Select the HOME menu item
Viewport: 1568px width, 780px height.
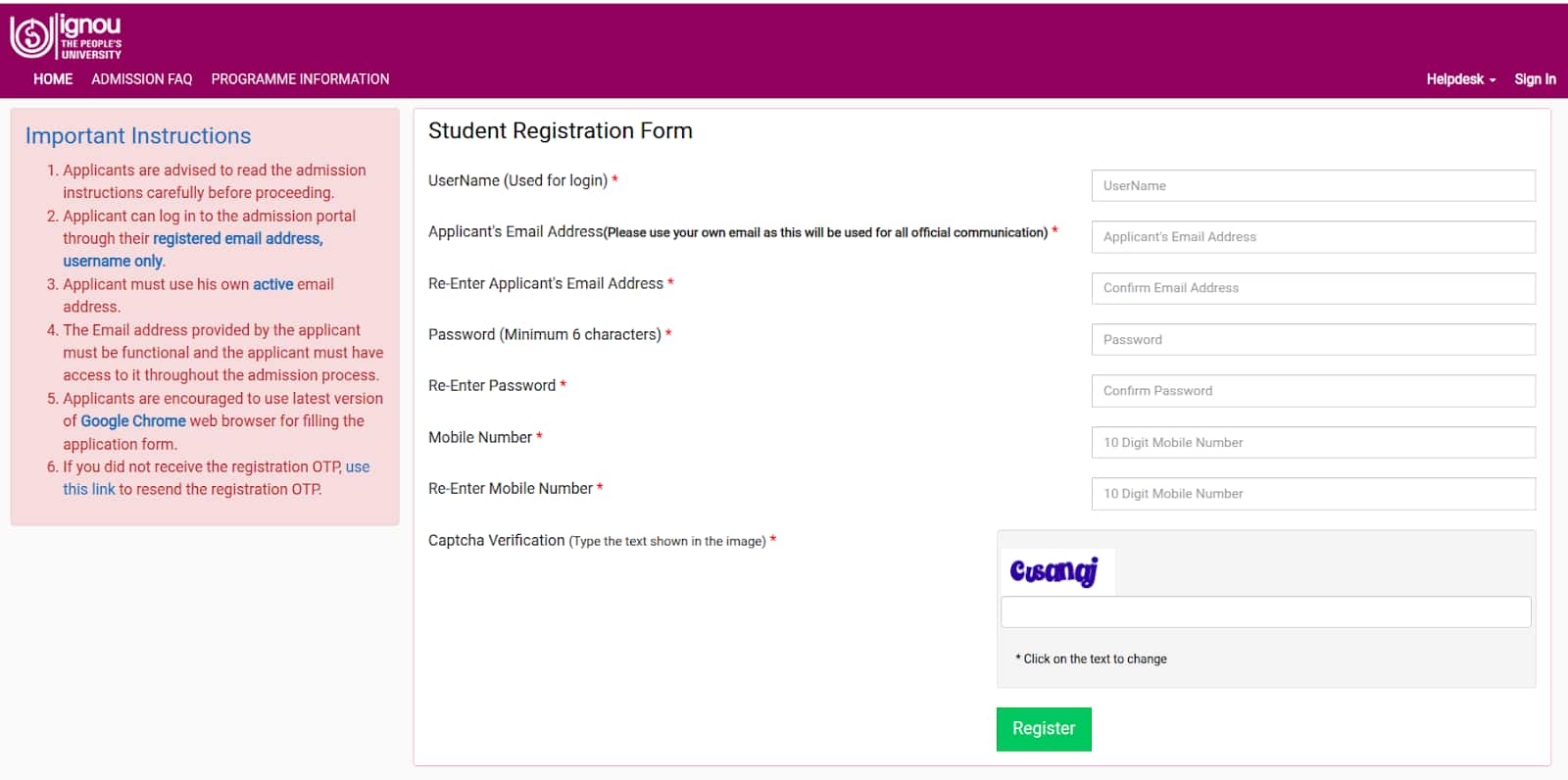coord(52,79)
